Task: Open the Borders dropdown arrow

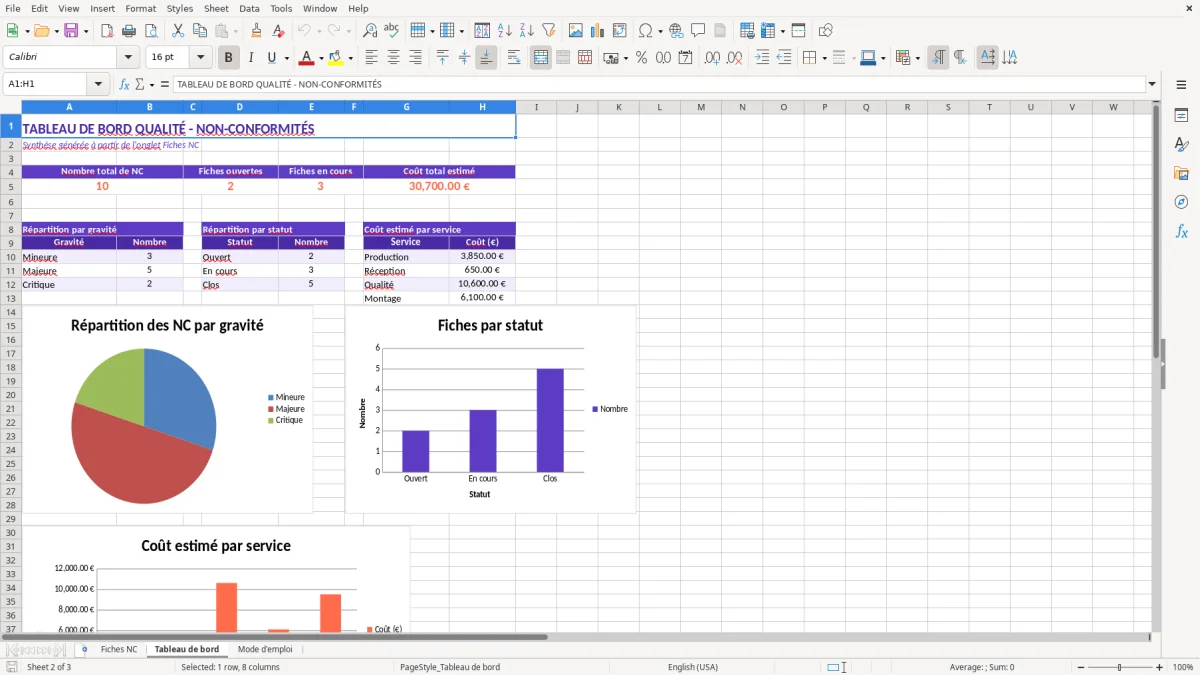Action: coord(823,58)
